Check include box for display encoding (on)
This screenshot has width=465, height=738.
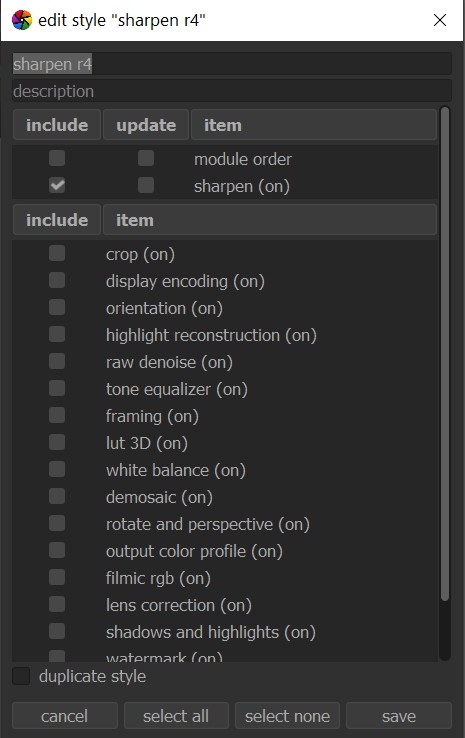pos(57,281)
